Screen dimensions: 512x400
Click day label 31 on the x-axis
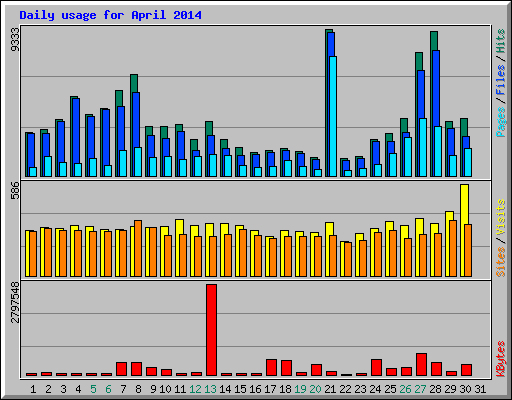pyautogui.click(x=480, y=389)
